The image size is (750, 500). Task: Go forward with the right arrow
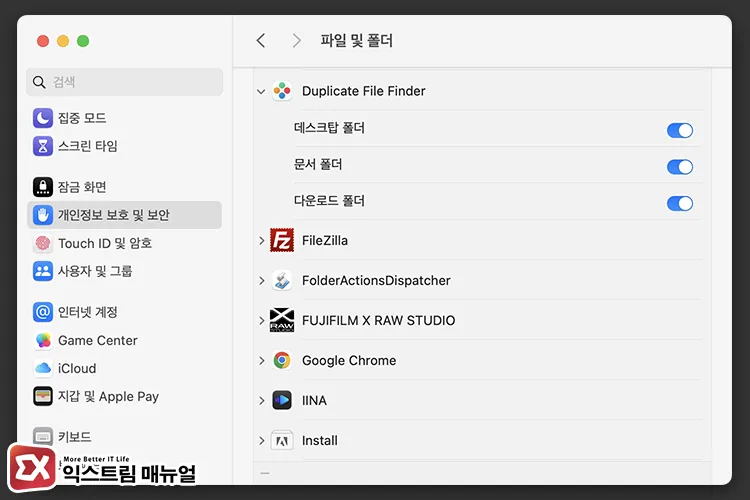297,41
